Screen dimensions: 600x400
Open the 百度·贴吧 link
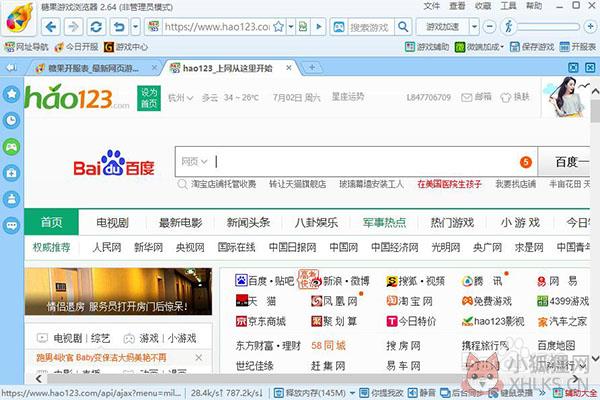coord(264,281)
